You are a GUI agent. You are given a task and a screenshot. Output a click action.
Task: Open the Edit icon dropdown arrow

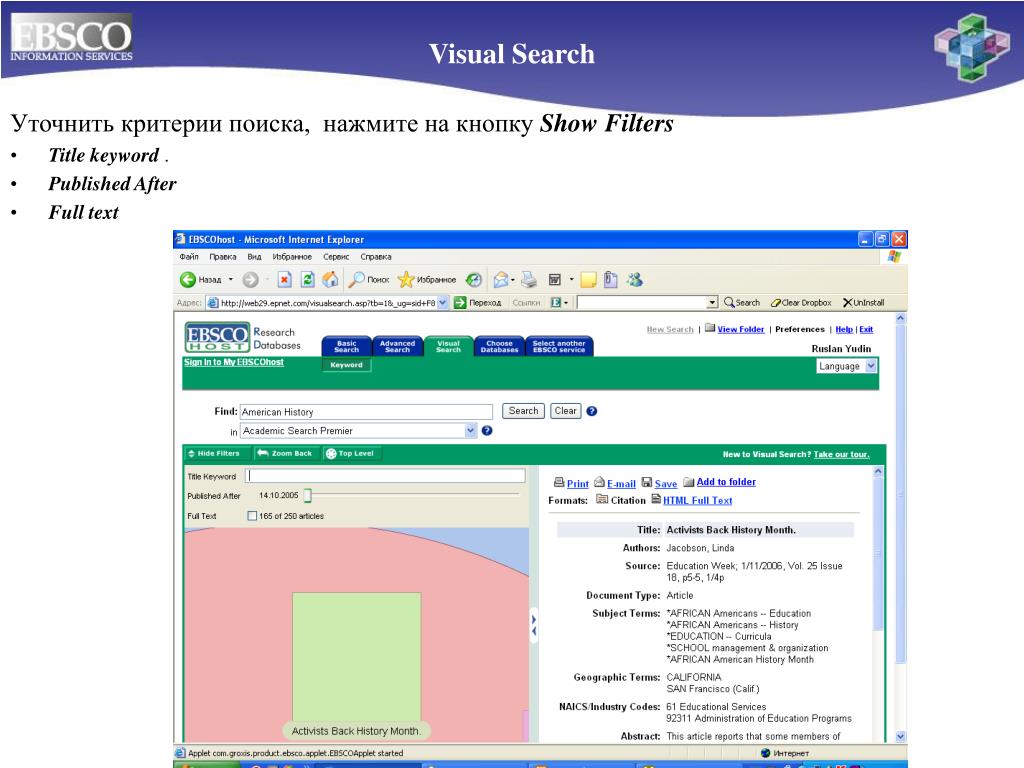(x=571, y=280)
